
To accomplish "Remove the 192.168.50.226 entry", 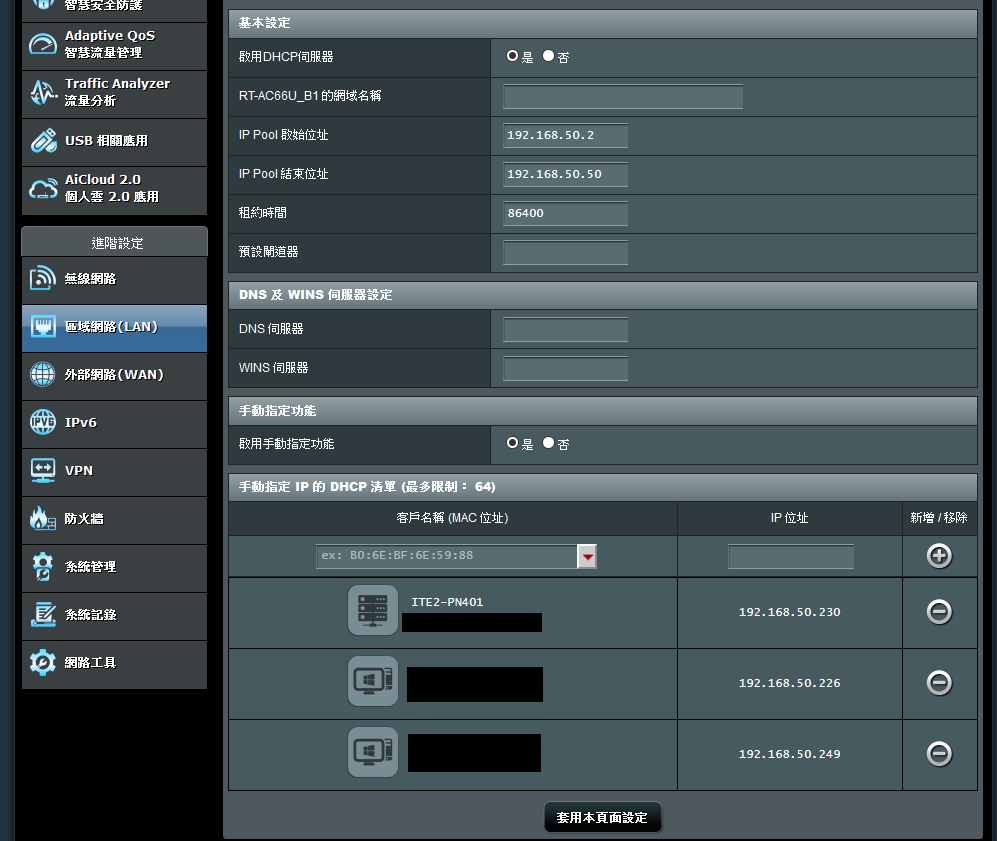I will (939, 683).
